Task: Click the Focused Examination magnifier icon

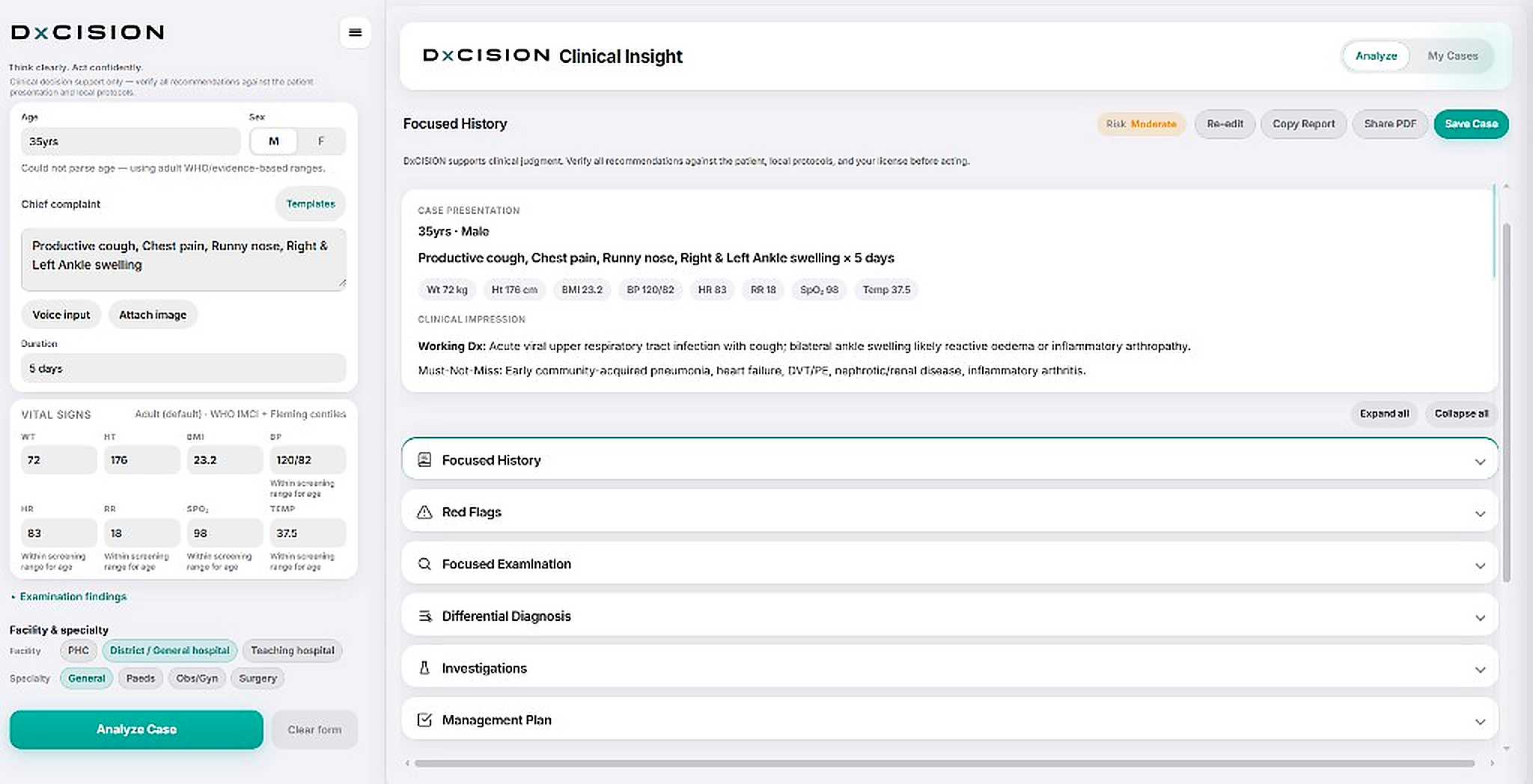Action: (424, 563)
